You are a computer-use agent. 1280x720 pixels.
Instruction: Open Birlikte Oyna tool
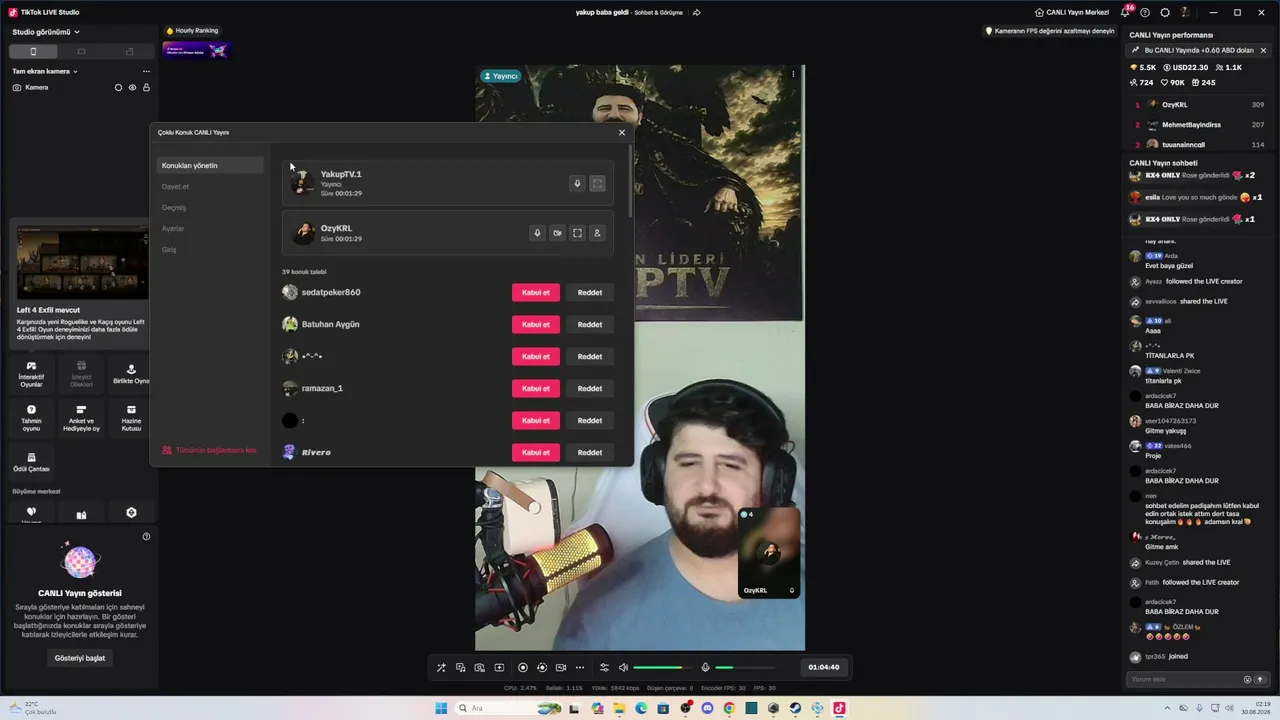click(x=131, y=374)
